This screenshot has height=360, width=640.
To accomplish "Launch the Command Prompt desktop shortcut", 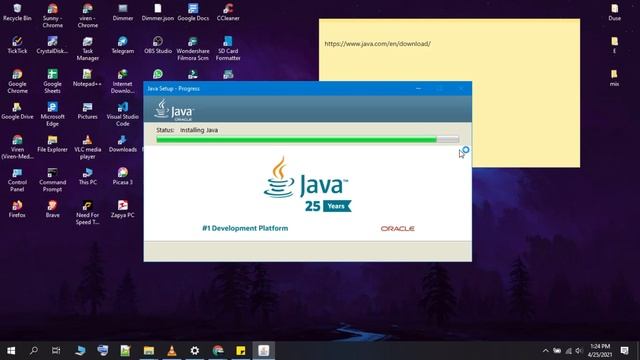I will pyautogui.click(x=53, y=180).
